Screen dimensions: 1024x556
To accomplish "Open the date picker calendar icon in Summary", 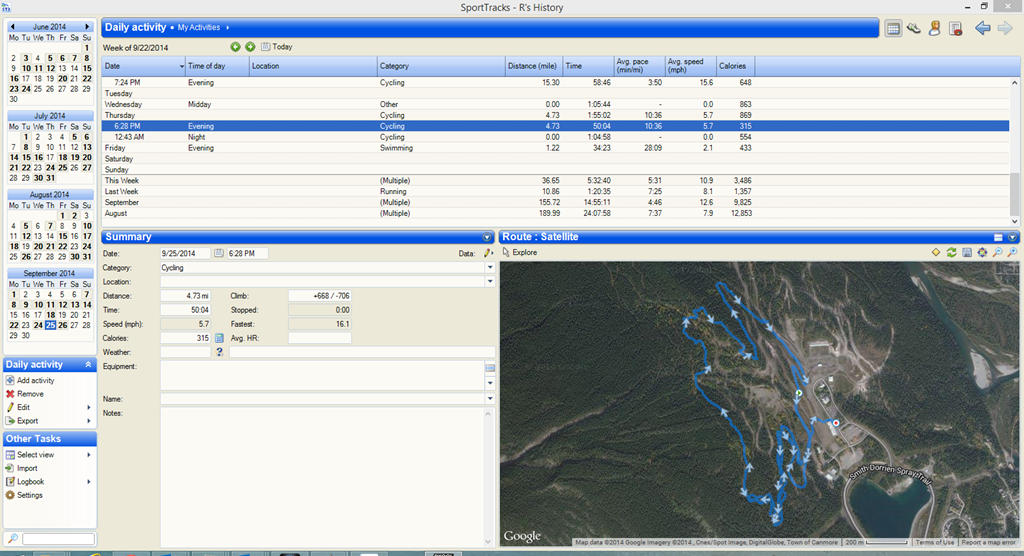I will pyautogui.click(x=219, y=253).
